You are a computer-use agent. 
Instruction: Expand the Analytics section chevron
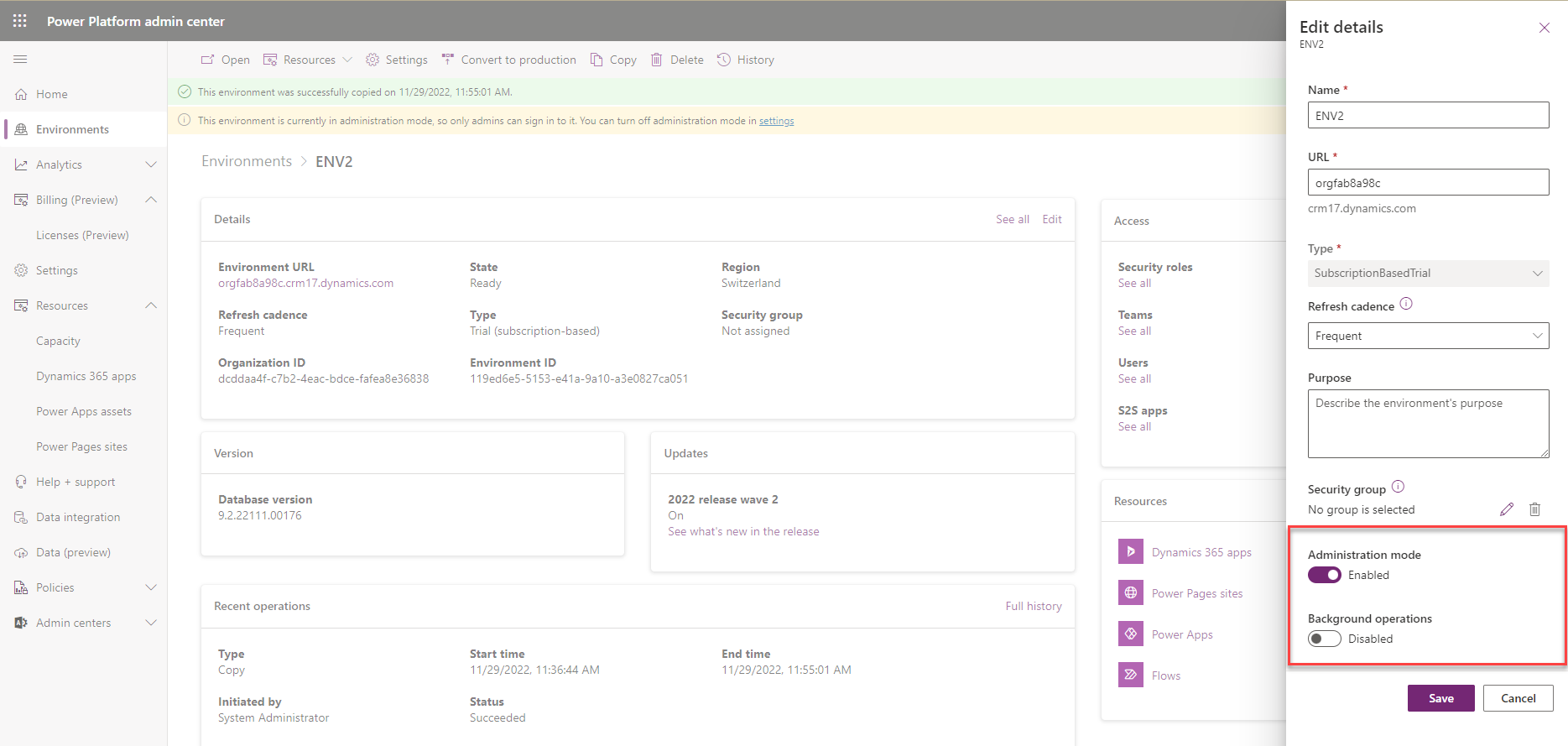(x=151, y=165)
